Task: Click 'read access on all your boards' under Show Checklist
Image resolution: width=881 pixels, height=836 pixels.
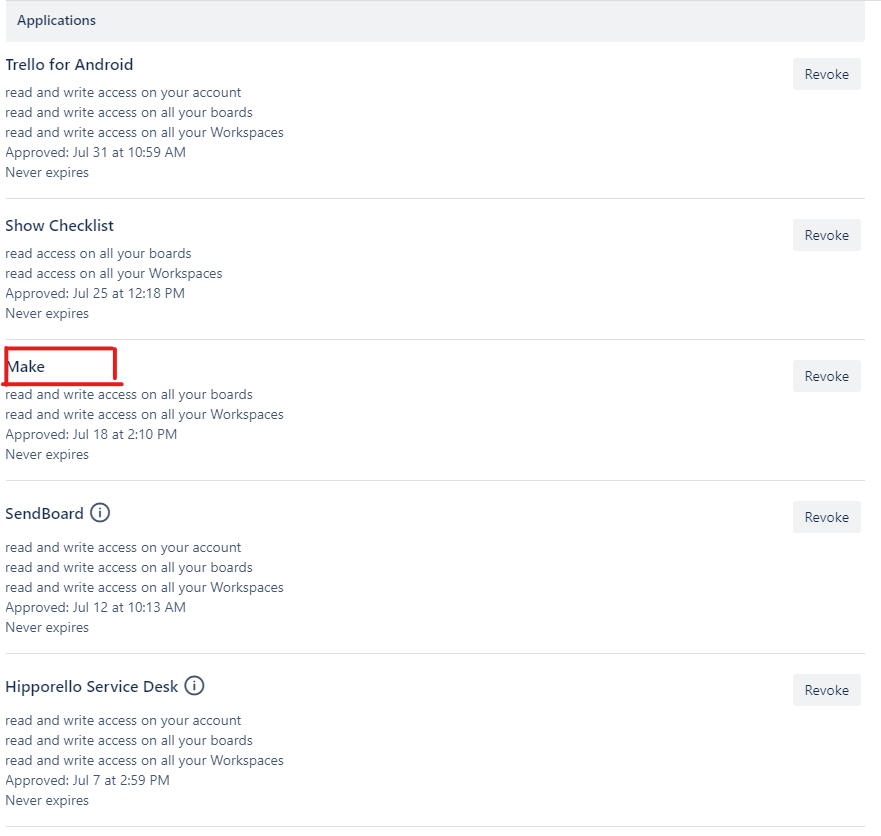Action: (98, 253)
